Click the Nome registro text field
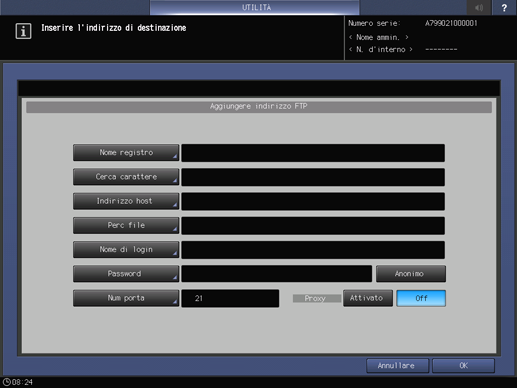Image resolution: width=517 pixels, height=388 pixels. coord(313,153)
